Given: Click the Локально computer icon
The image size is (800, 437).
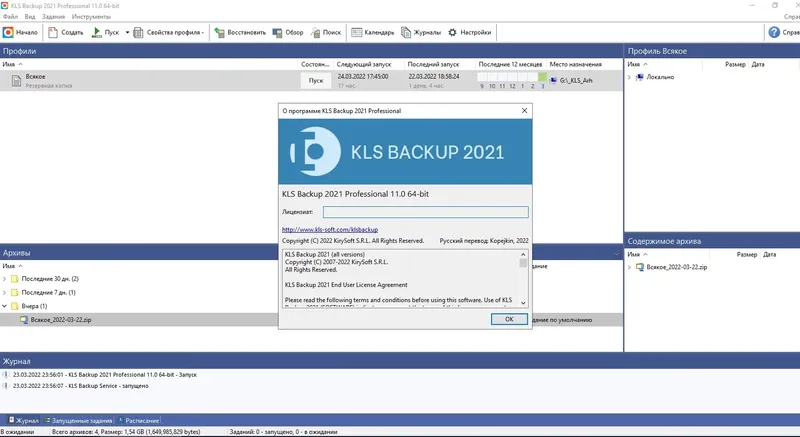Looking at the screenshot, I should pos(639,78).
